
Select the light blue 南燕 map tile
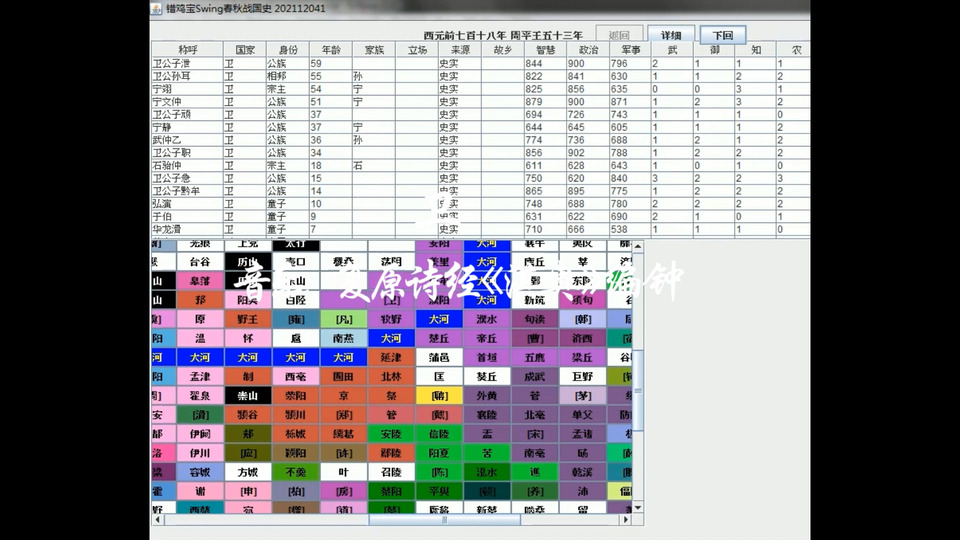coord(343,338)
